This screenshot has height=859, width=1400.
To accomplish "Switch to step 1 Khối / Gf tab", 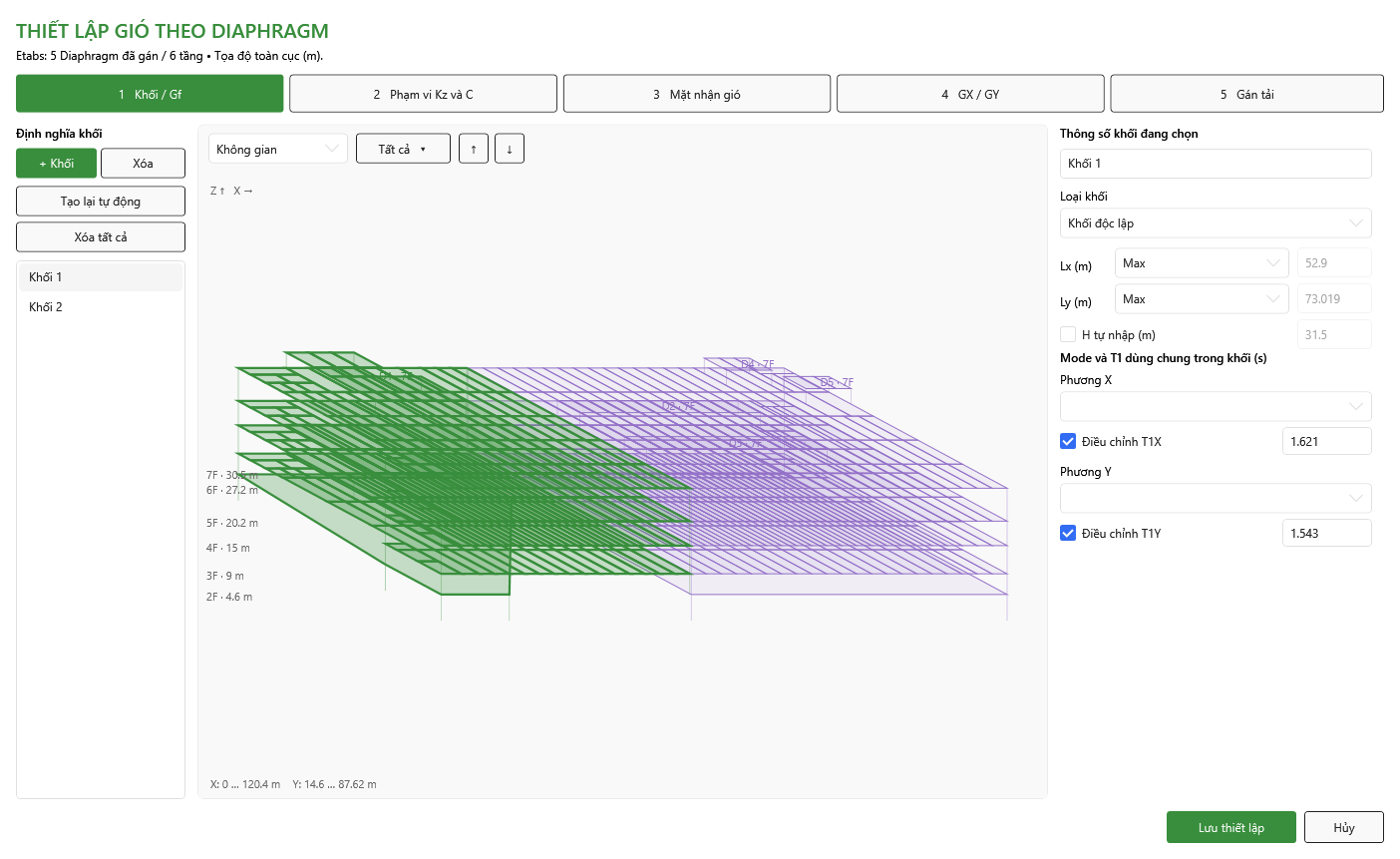I will (x=150, y=94).
